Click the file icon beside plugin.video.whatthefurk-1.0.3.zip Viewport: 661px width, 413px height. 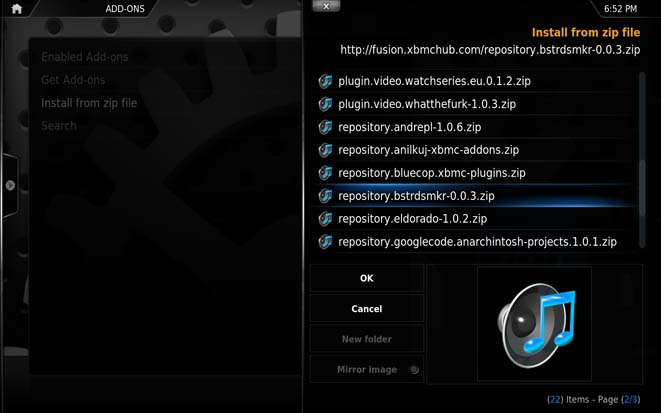pyautogui.click(x=325, y=104)
